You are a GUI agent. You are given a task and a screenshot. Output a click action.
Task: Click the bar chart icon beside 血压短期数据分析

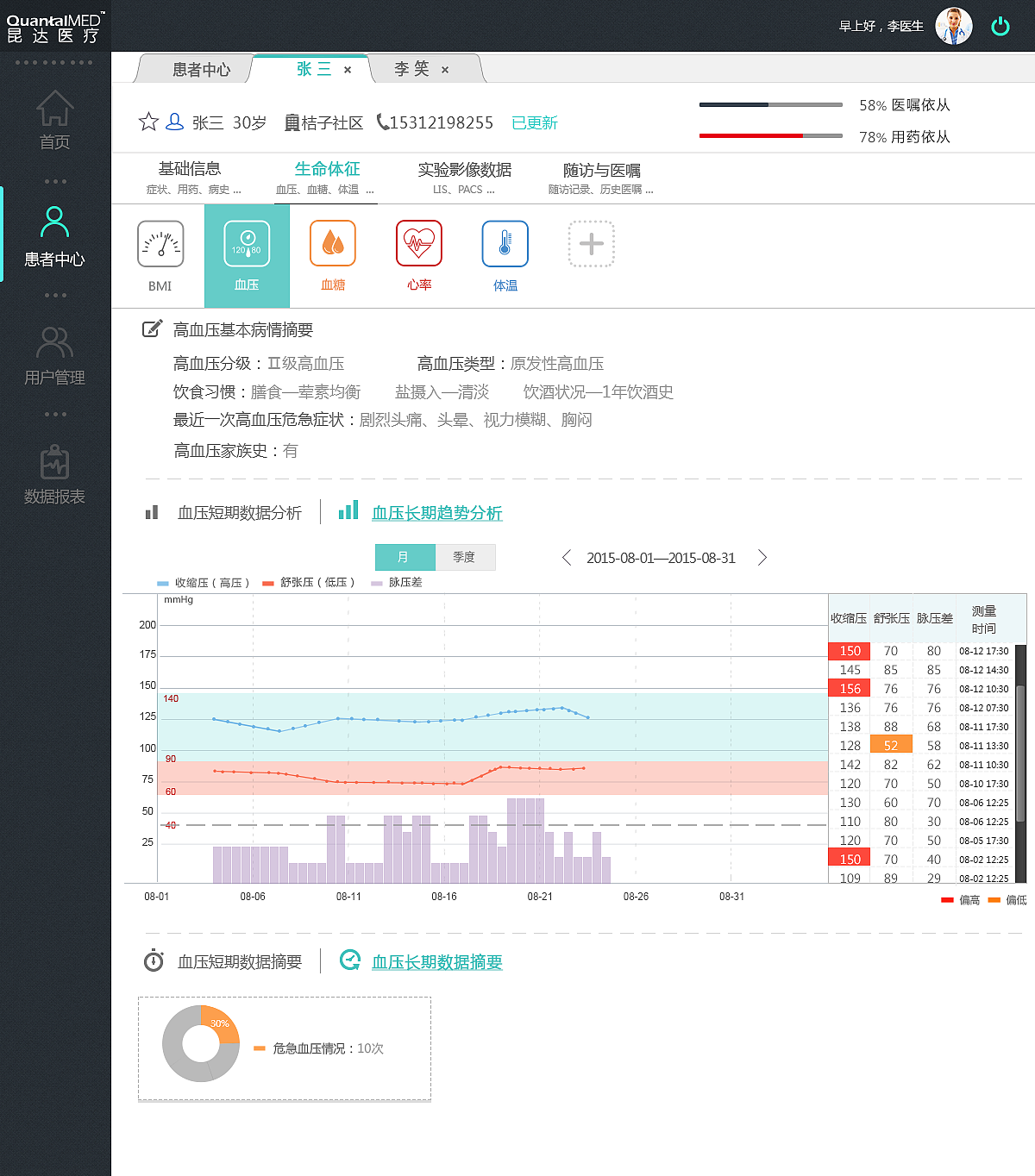152,512
